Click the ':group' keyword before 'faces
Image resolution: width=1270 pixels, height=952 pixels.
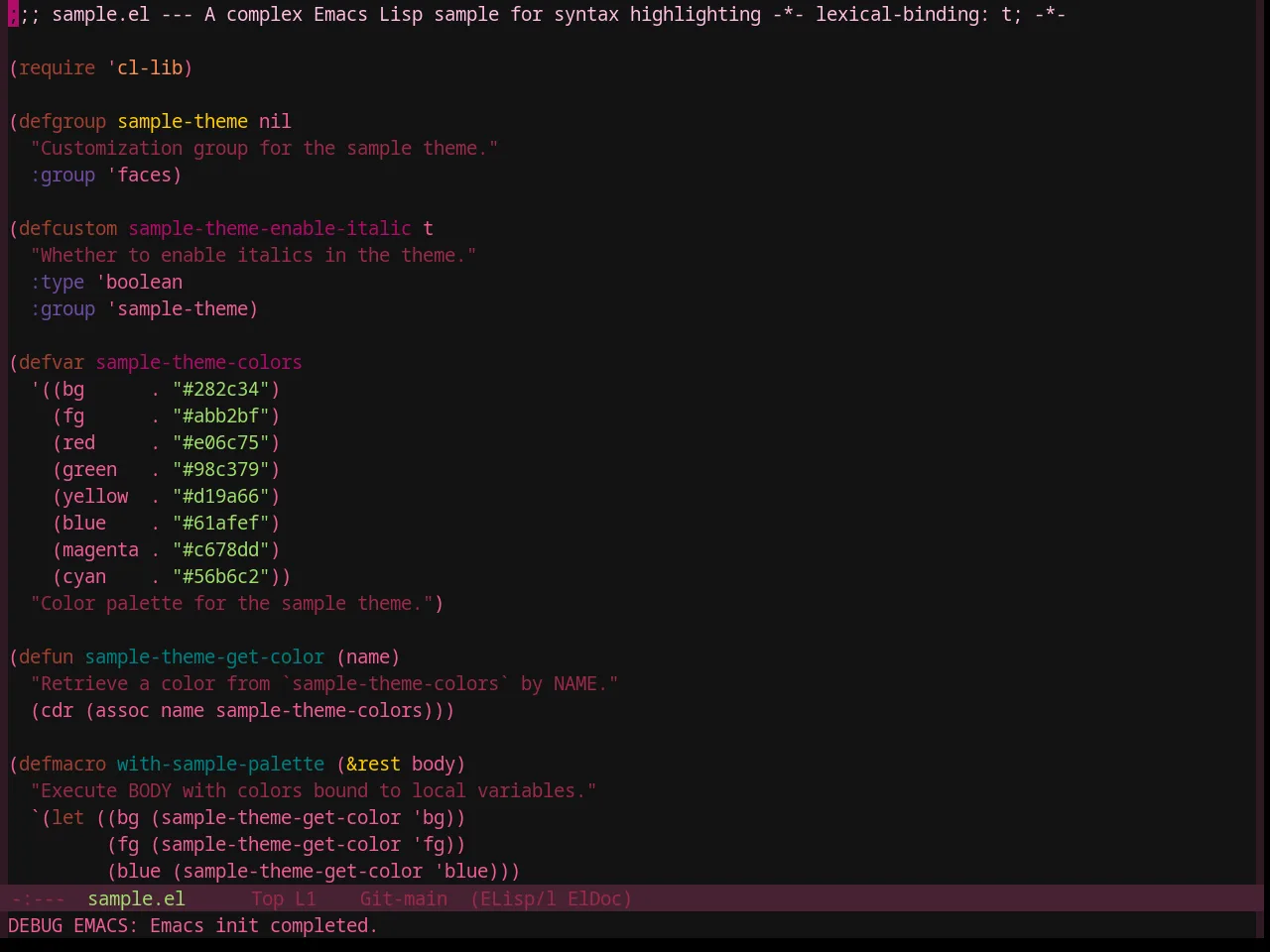tap(63, 175)
